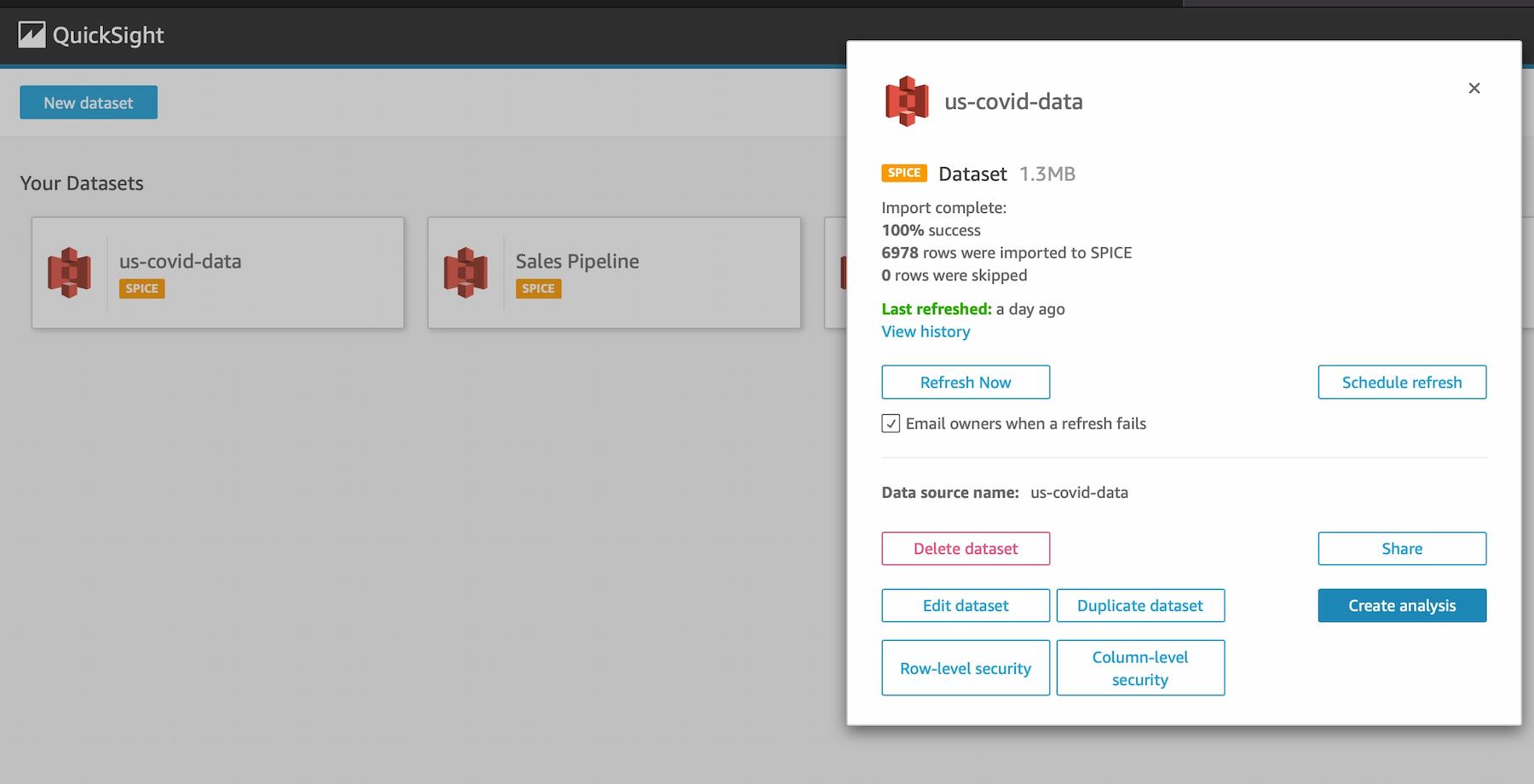
Task: Click SPICE badge under Sales Pipeline
Action: [538, 289]
